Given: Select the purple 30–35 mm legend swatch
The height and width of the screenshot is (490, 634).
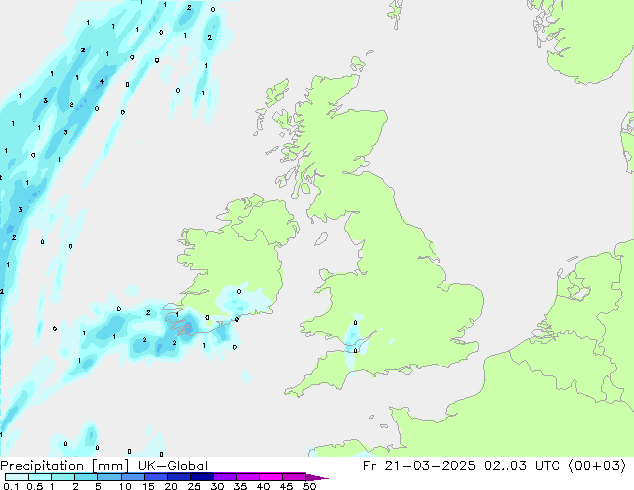Looking at the screenshot, I should pos(225,477).
